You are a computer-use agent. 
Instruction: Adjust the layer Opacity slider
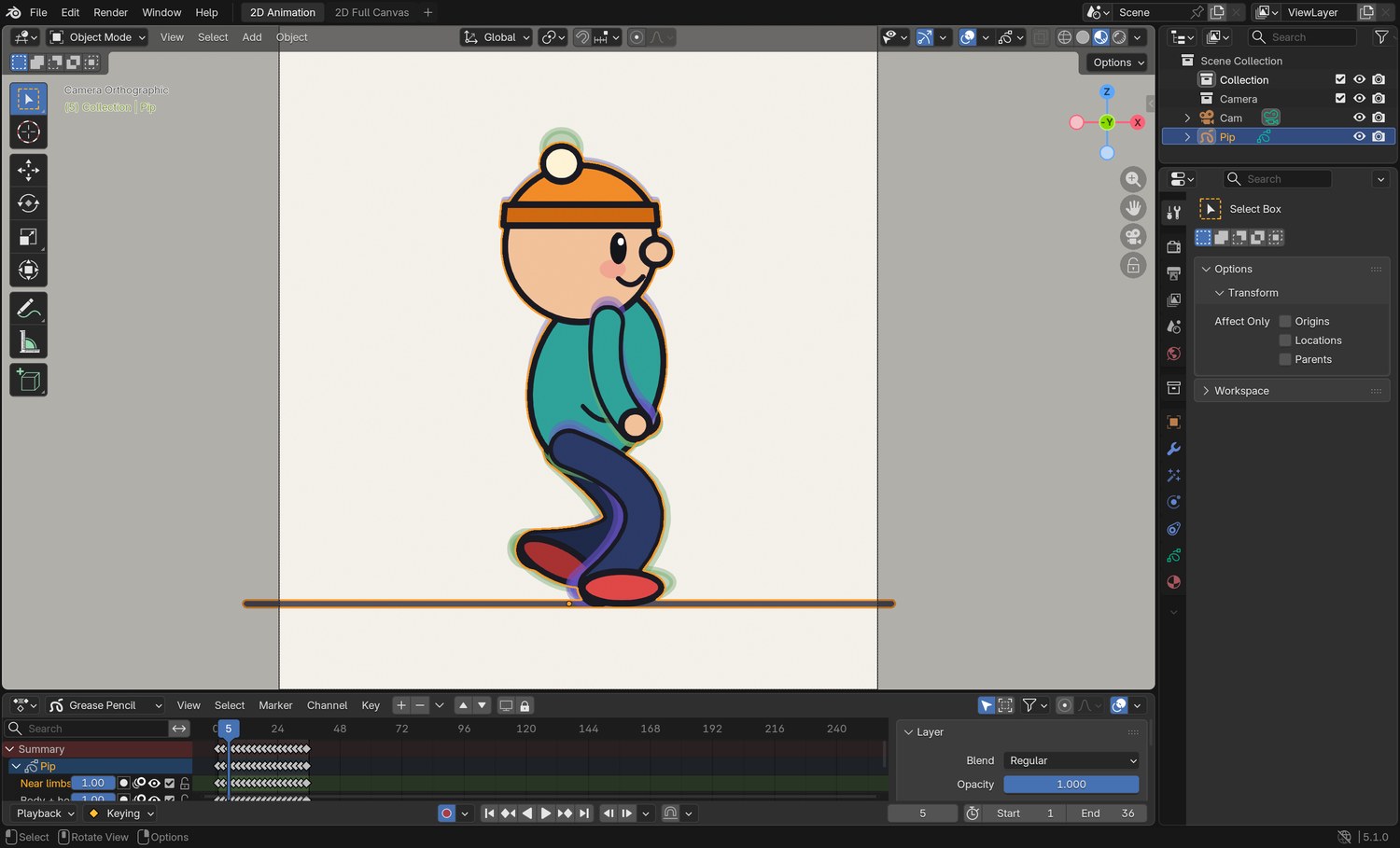pyautogui.click(x=1071, y=785)
